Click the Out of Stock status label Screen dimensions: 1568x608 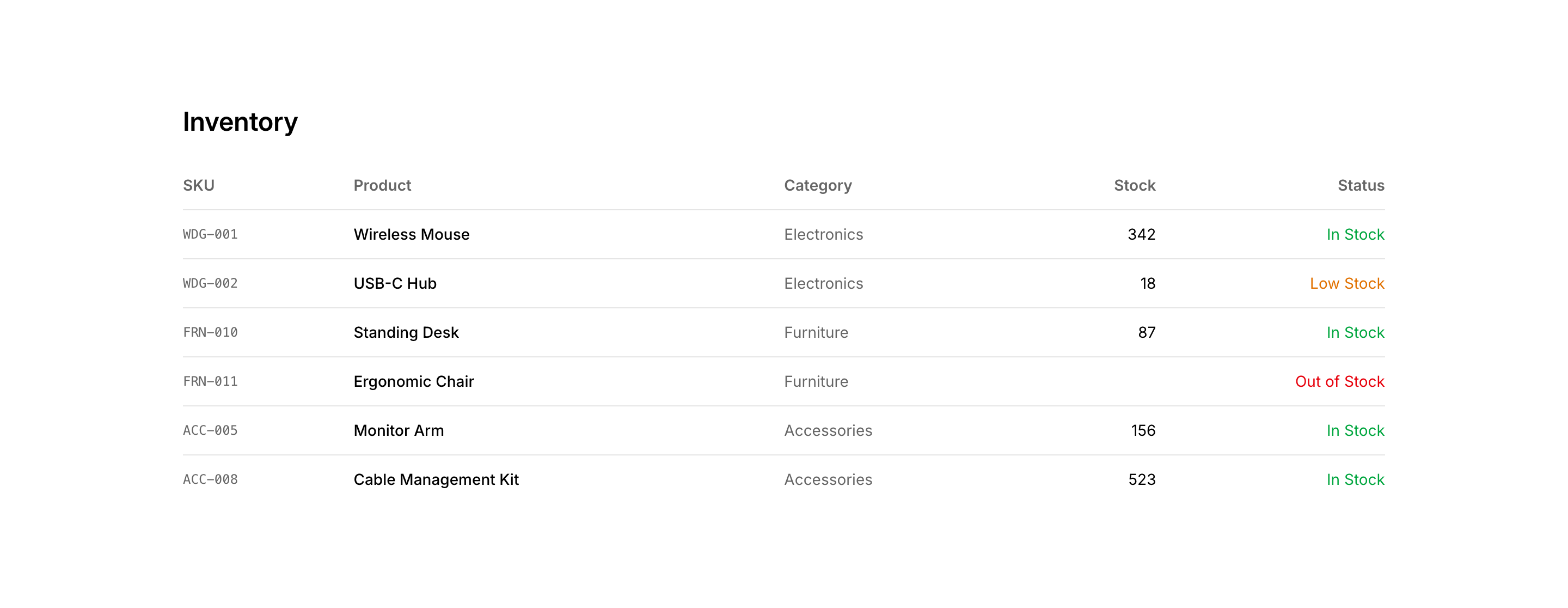tap(1339, 381)
